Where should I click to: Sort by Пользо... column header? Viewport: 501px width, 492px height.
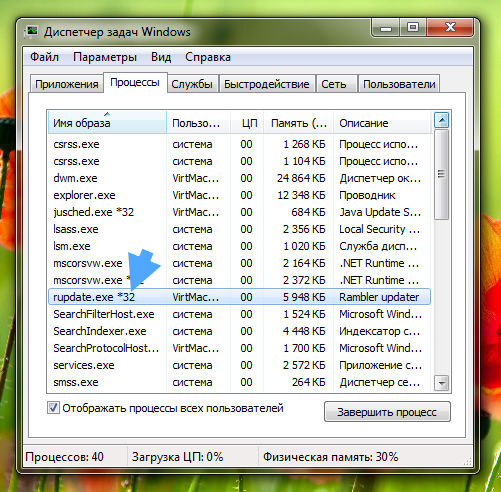(x=198, y=123)
